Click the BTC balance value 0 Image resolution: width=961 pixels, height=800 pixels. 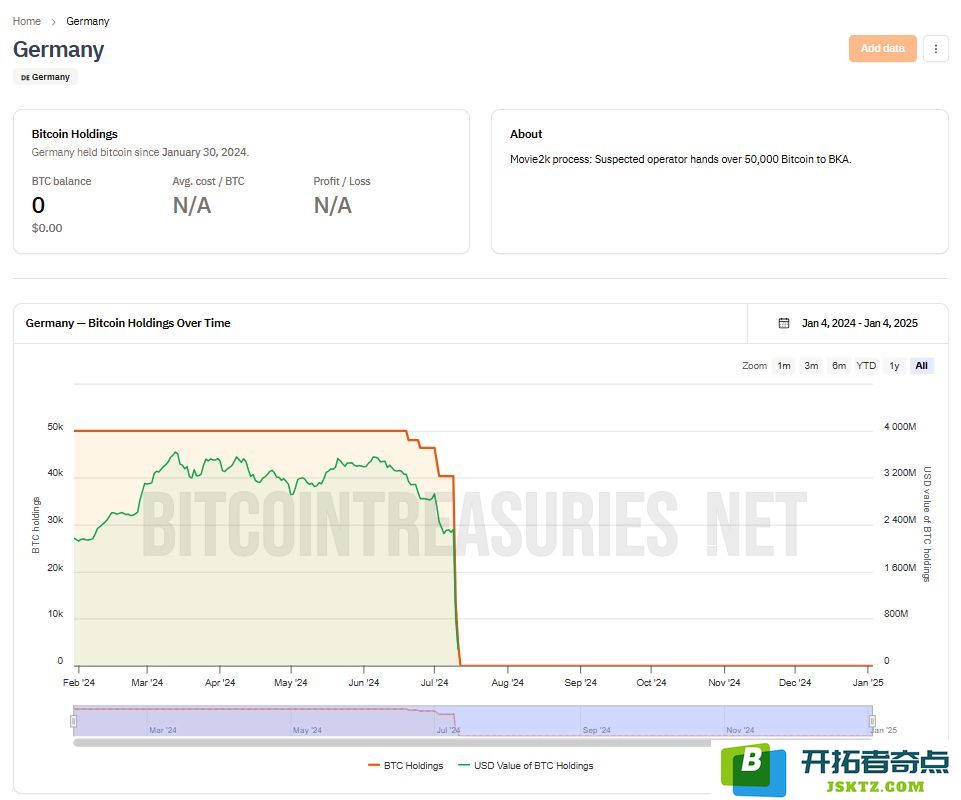coord(38,205)
